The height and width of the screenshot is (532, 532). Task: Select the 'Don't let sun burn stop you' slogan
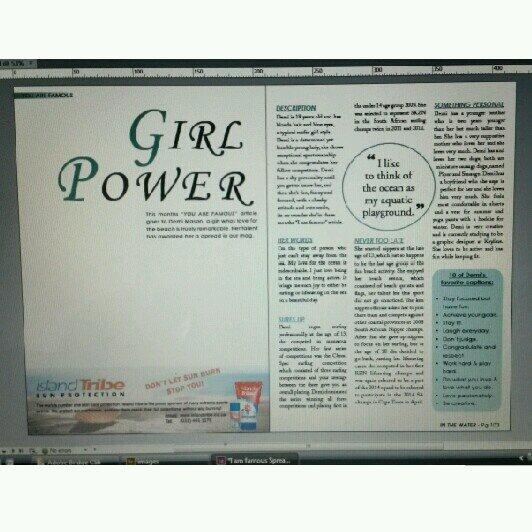click(x=183, y=381)
